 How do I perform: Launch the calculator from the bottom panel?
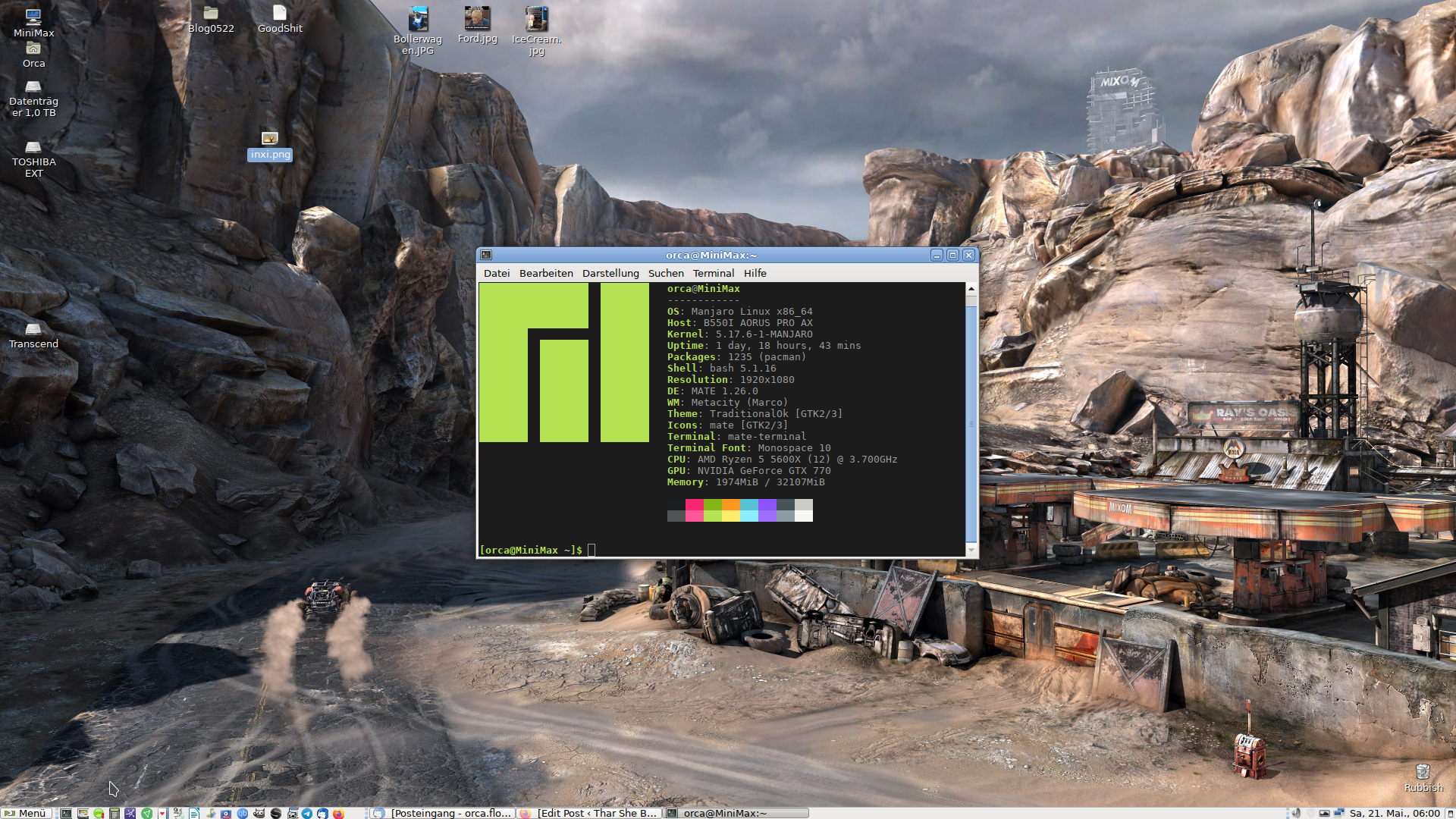(x=115, y=813)
